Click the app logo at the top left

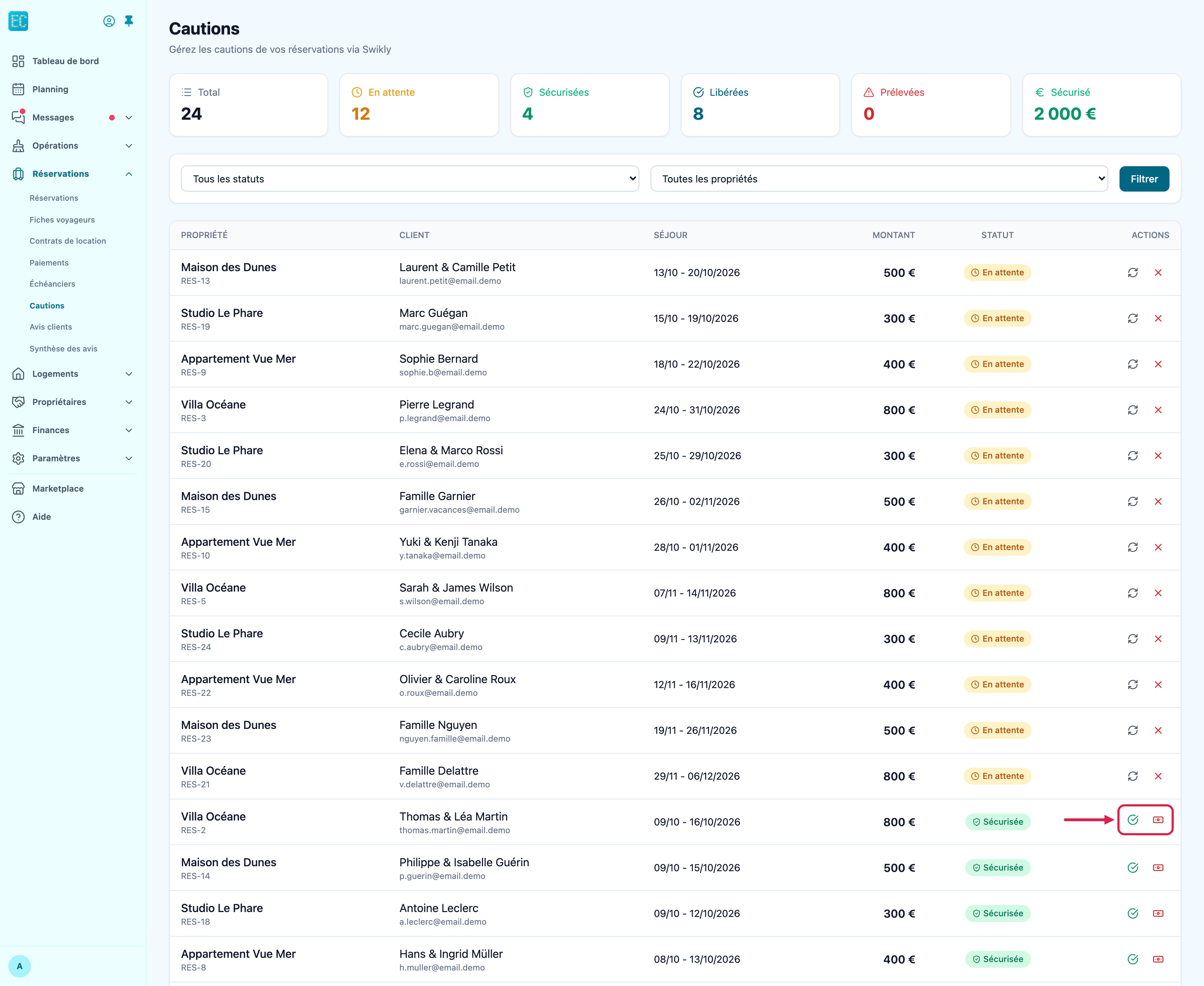(x=19, y=21)
